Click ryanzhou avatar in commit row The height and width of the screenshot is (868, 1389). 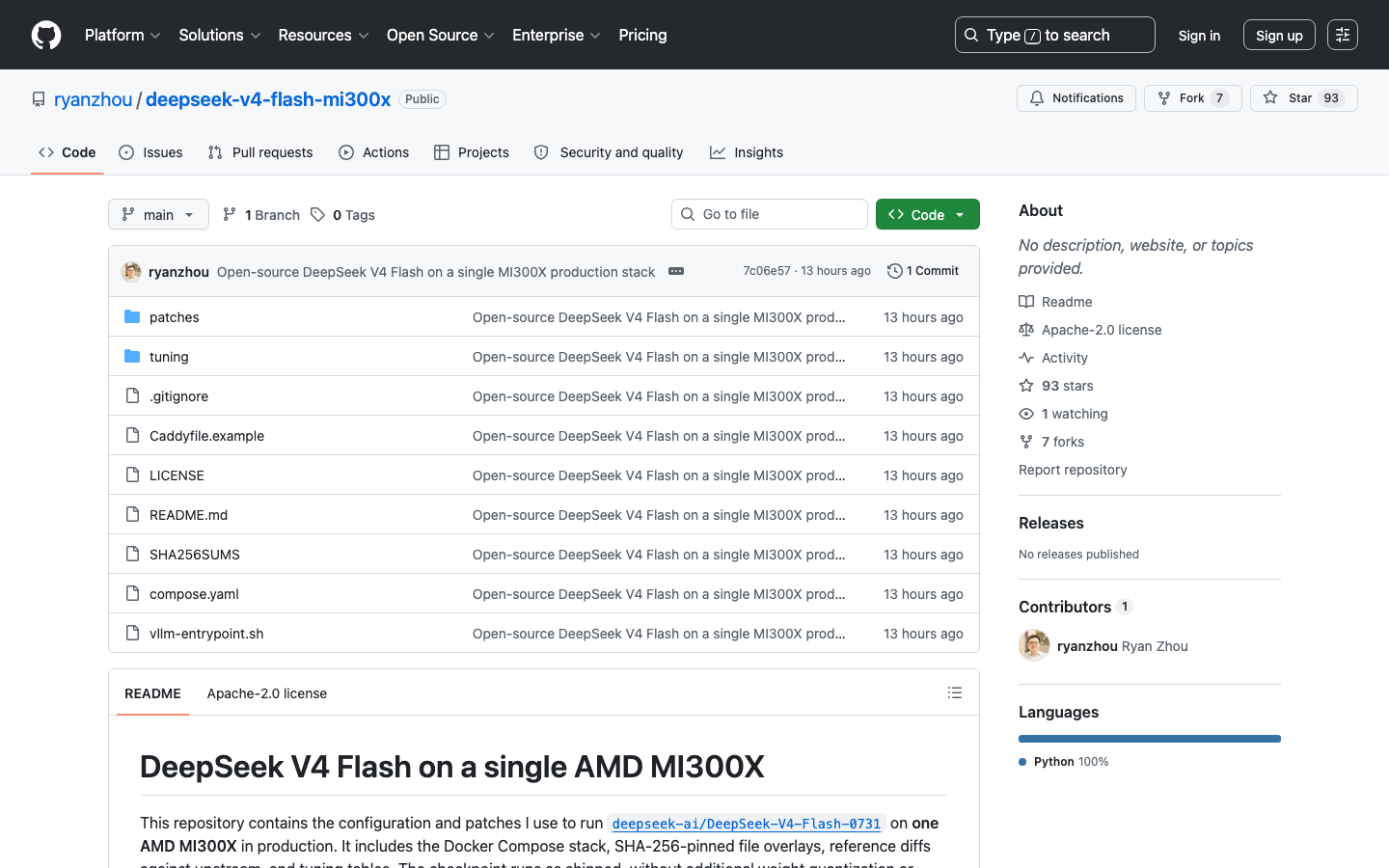click(131, 272)
